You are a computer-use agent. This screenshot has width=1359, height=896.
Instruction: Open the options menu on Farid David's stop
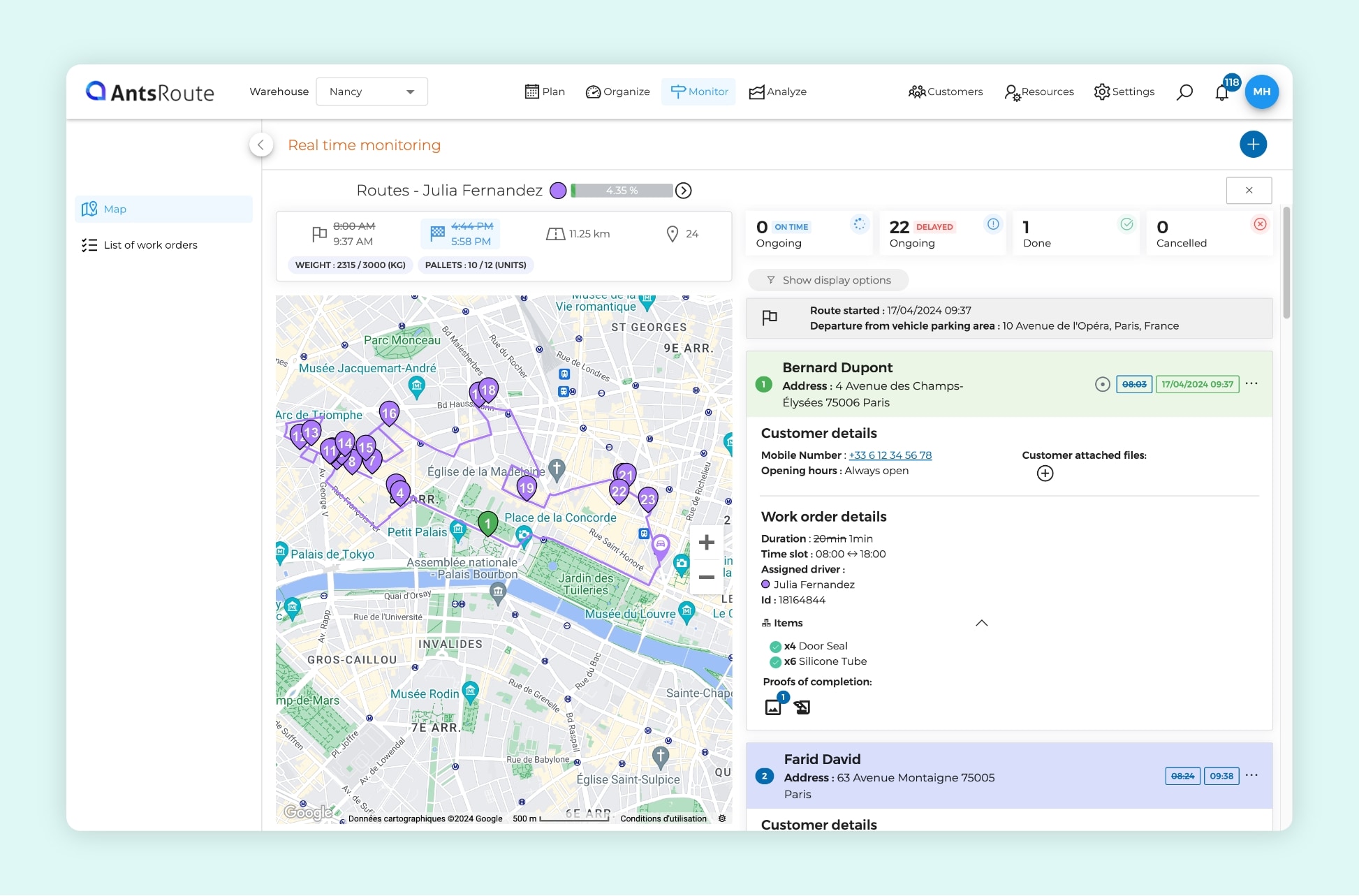pos(1252,775)
